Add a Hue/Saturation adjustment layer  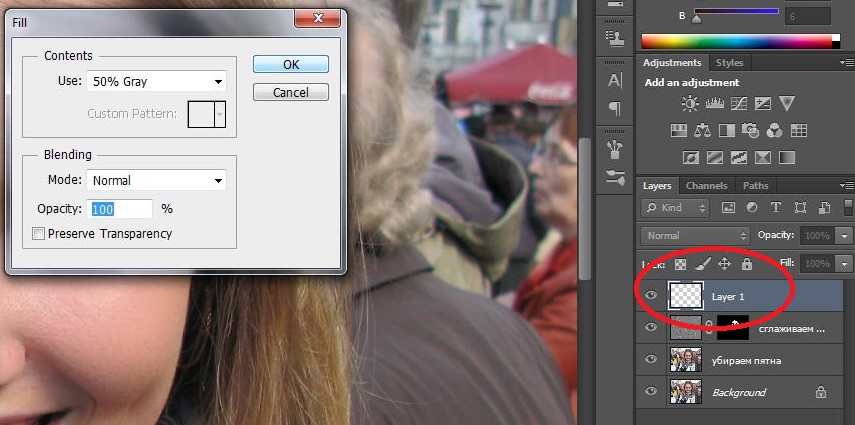click(678, 131)
